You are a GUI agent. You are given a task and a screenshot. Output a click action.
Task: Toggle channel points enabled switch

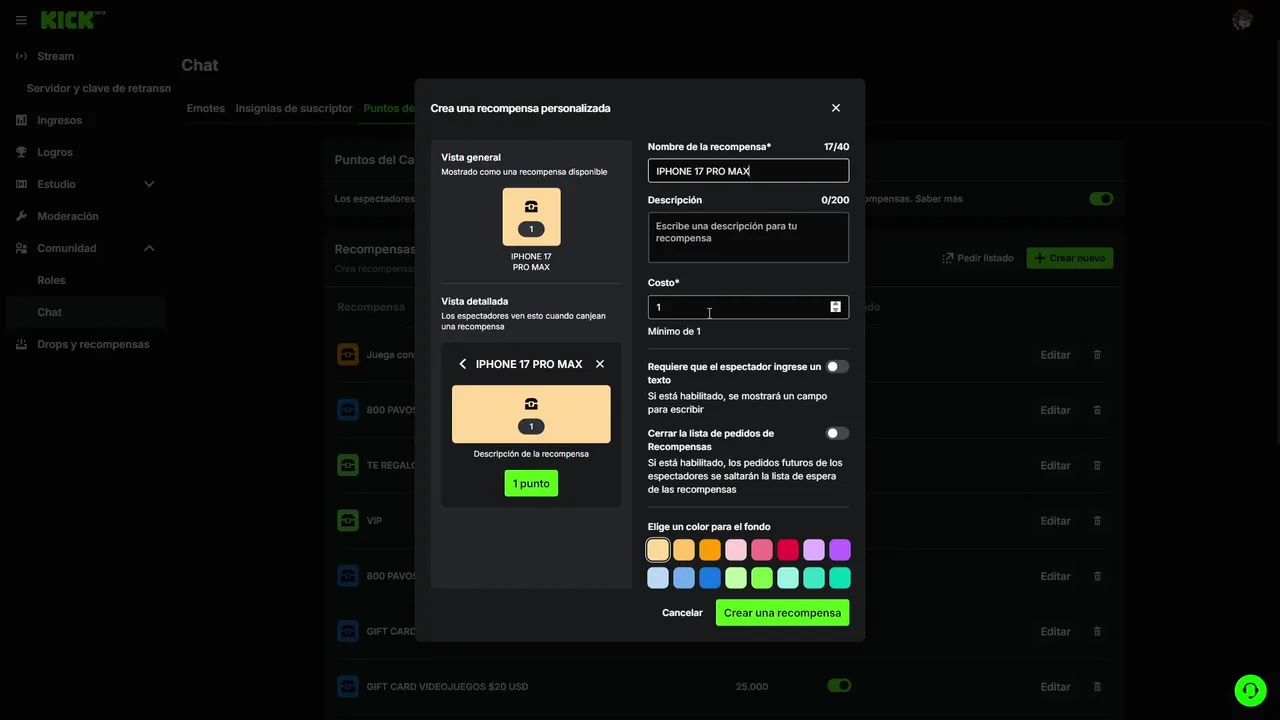1101,199
